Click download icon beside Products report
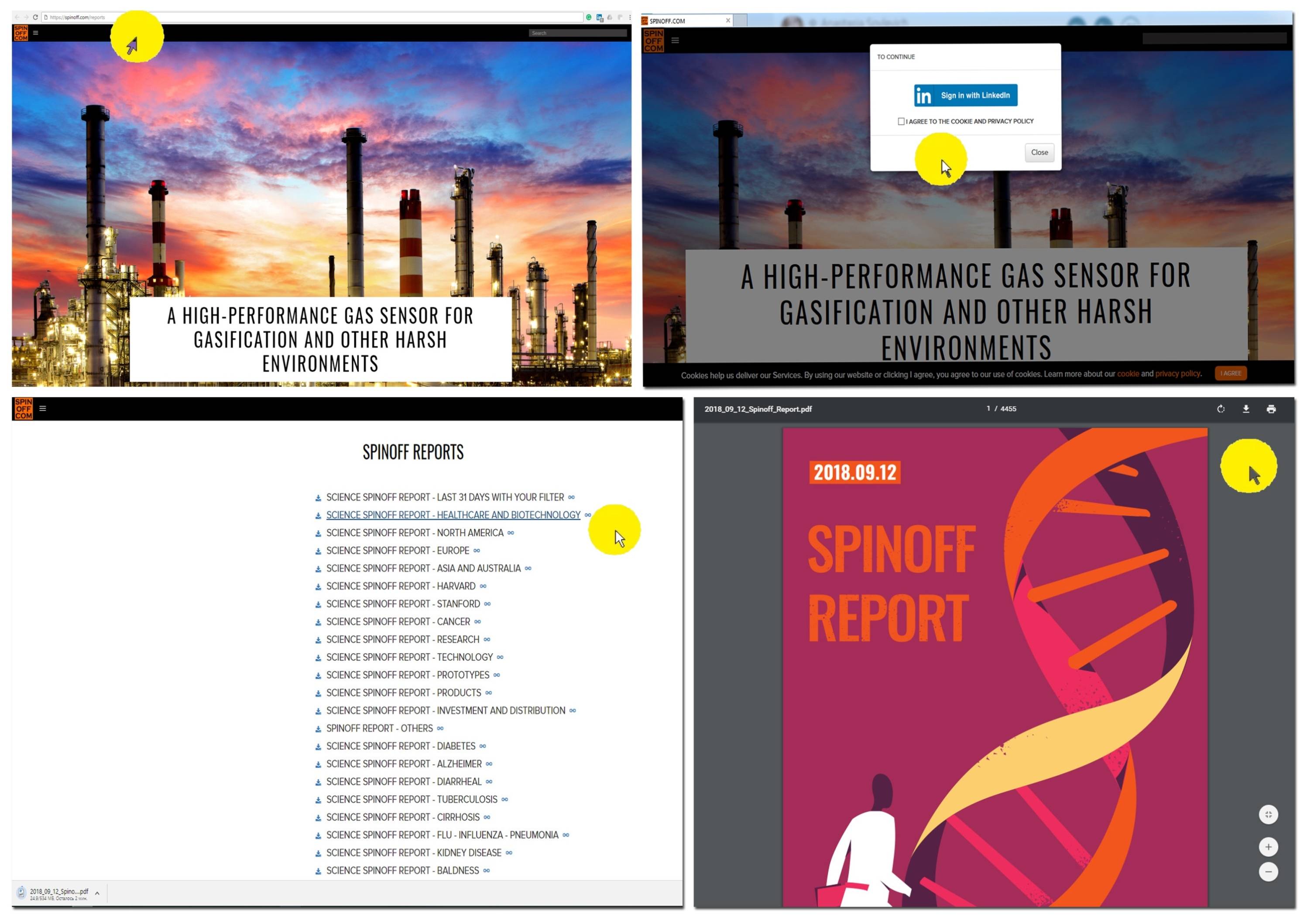Viewport: 1307px width, 924px height. click(x=318, y=694)
